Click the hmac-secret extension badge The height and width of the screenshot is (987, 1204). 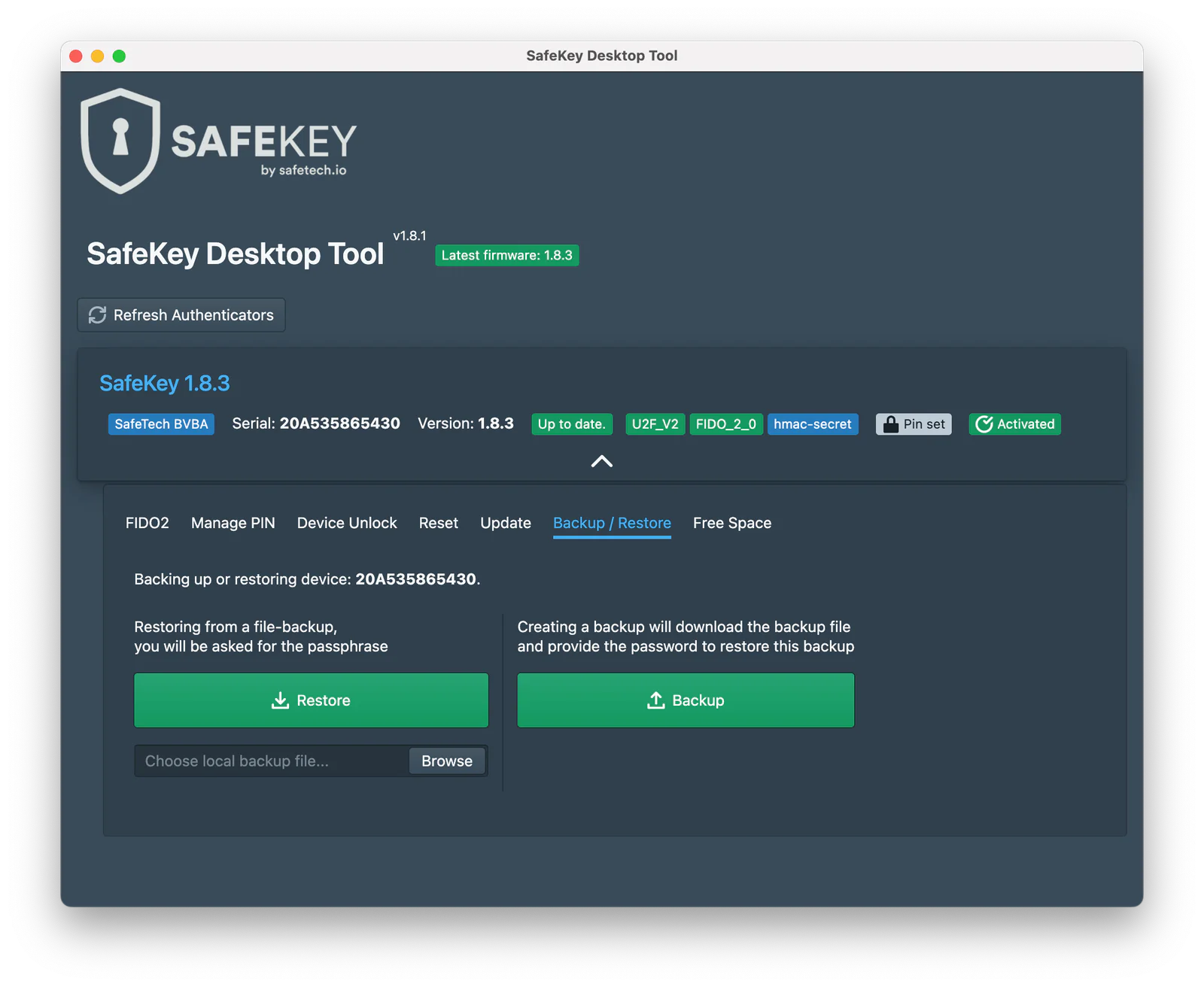(813, 424)
